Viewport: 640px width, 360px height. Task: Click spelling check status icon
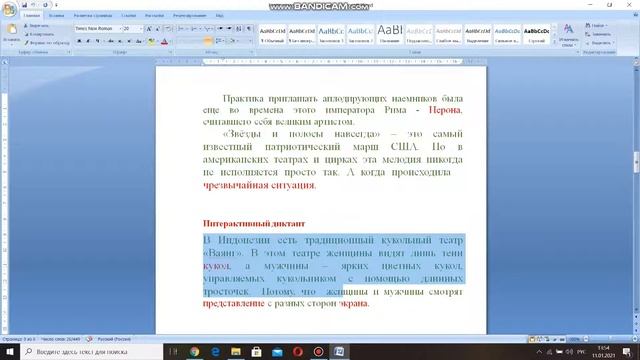pyautogui.click(x=89, y=339)
